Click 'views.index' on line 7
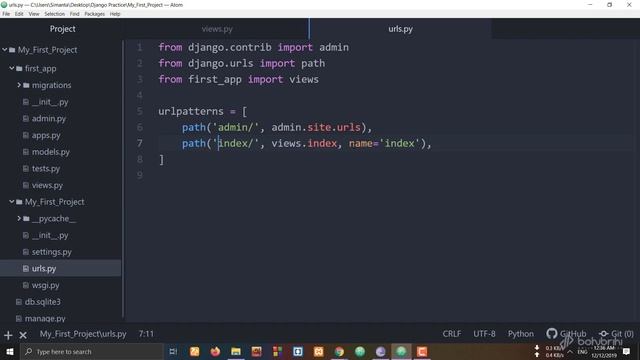 click(x=304, y=143)
